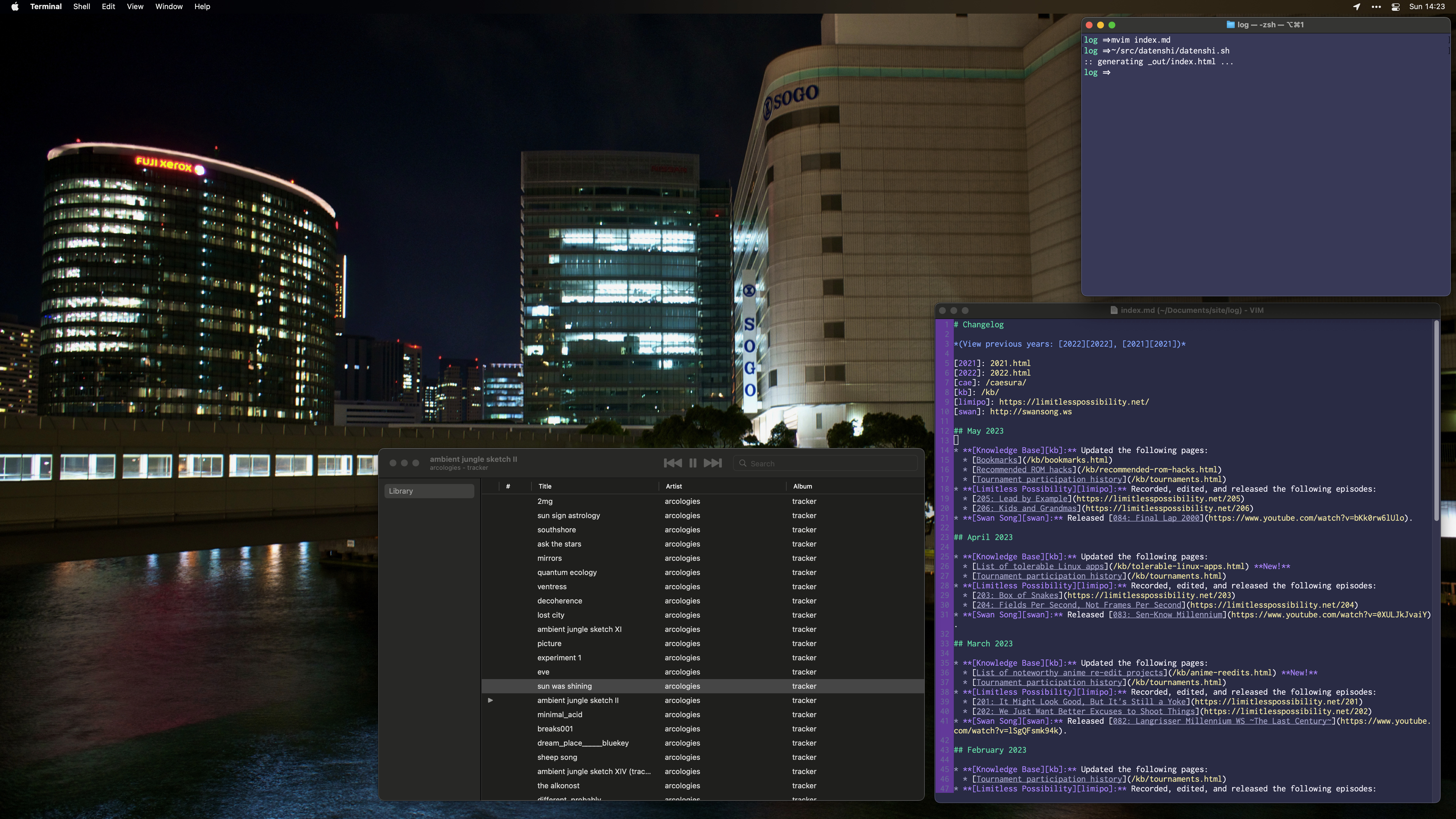Open Control Center in the menu bar
1456x819 pixels.
coord(1395,7)
